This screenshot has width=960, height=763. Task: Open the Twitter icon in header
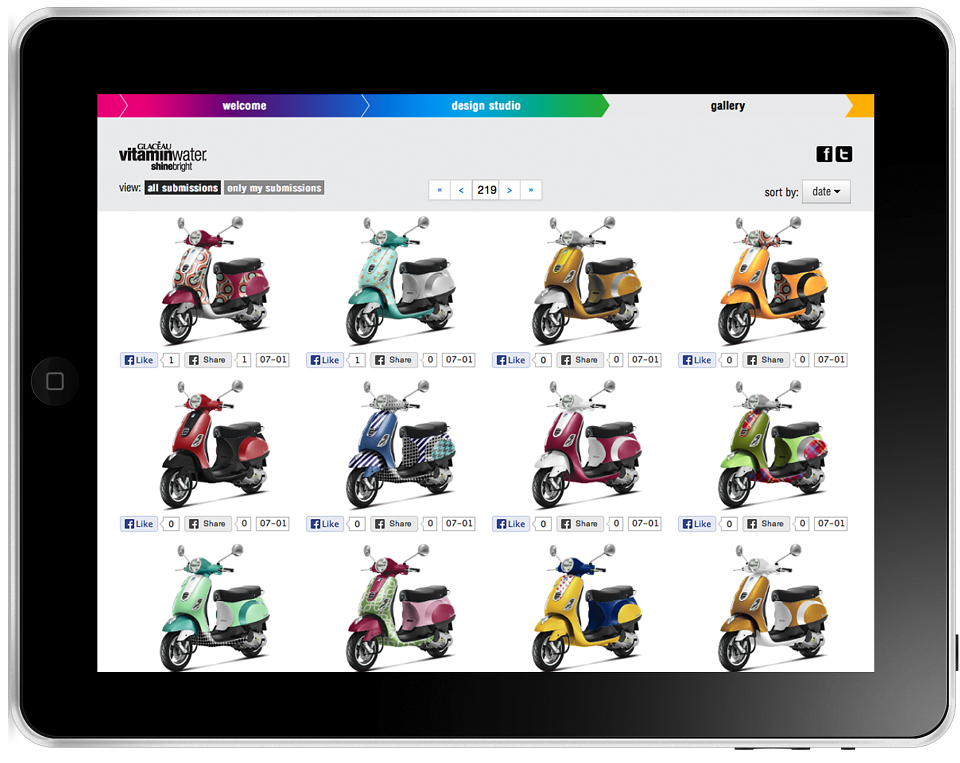[x=844, y=154]
